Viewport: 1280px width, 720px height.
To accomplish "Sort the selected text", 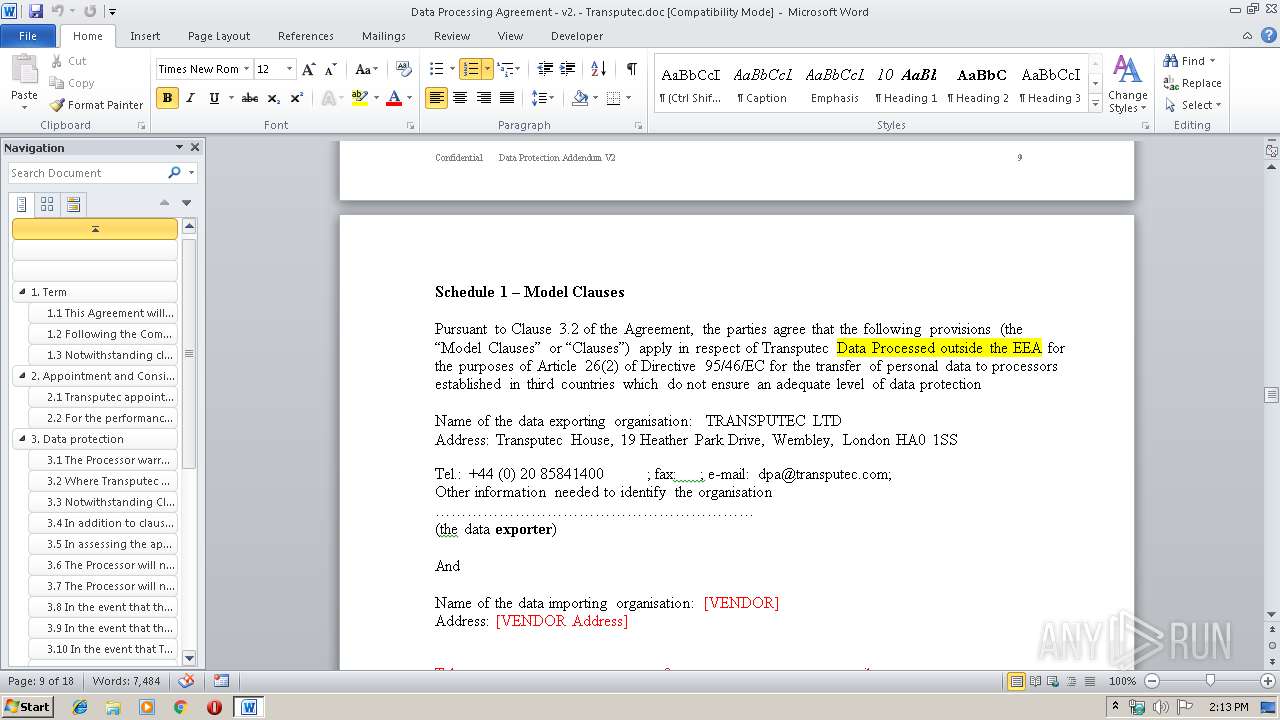I will [x=599, y=69].
